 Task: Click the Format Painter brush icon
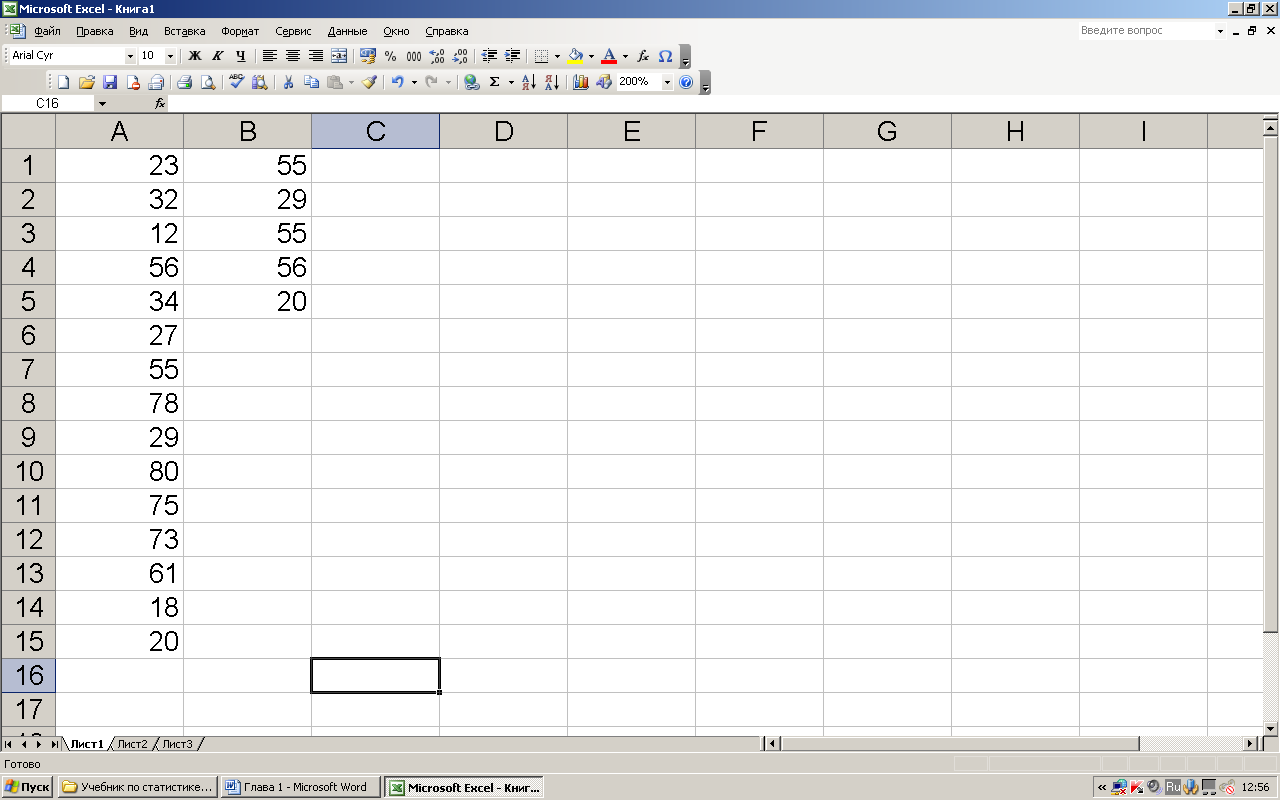[x=369, y=82]
